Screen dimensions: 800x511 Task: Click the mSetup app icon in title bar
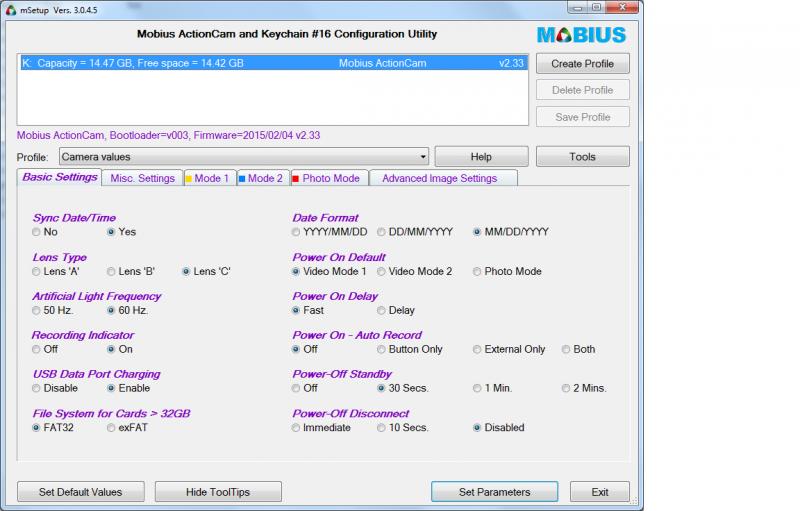11,10
